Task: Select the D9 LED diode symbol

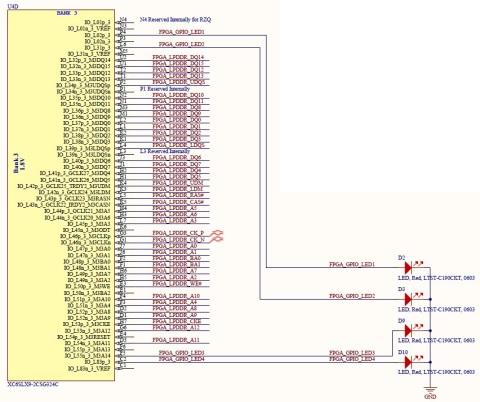Action: tap(409, 331)
